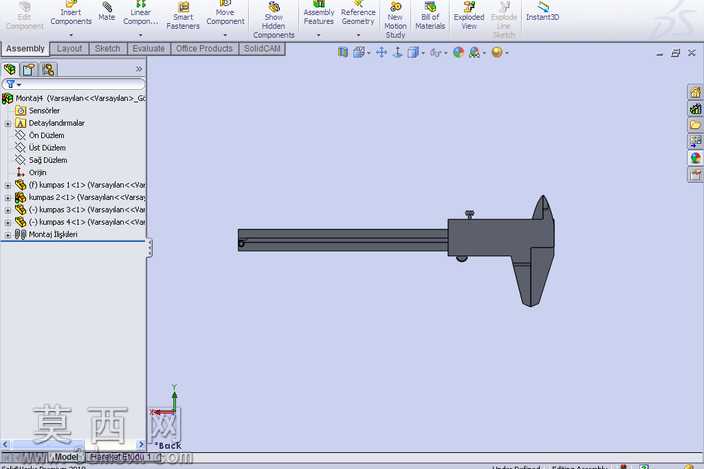The height and width of the screenshot is (469, 704).
Task: Switch to the Assembly tab
Action: click(25, 48)
